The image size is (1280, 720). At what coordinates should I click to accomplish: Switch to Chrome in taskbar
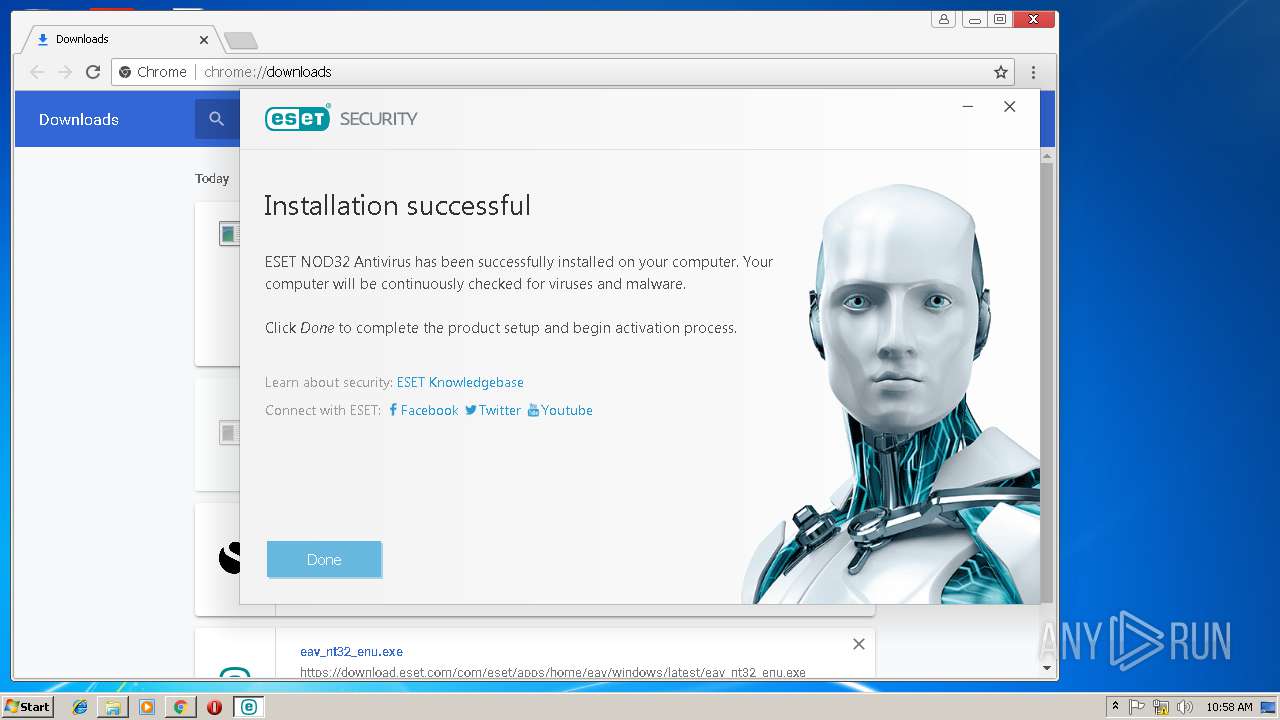(180, 707)
